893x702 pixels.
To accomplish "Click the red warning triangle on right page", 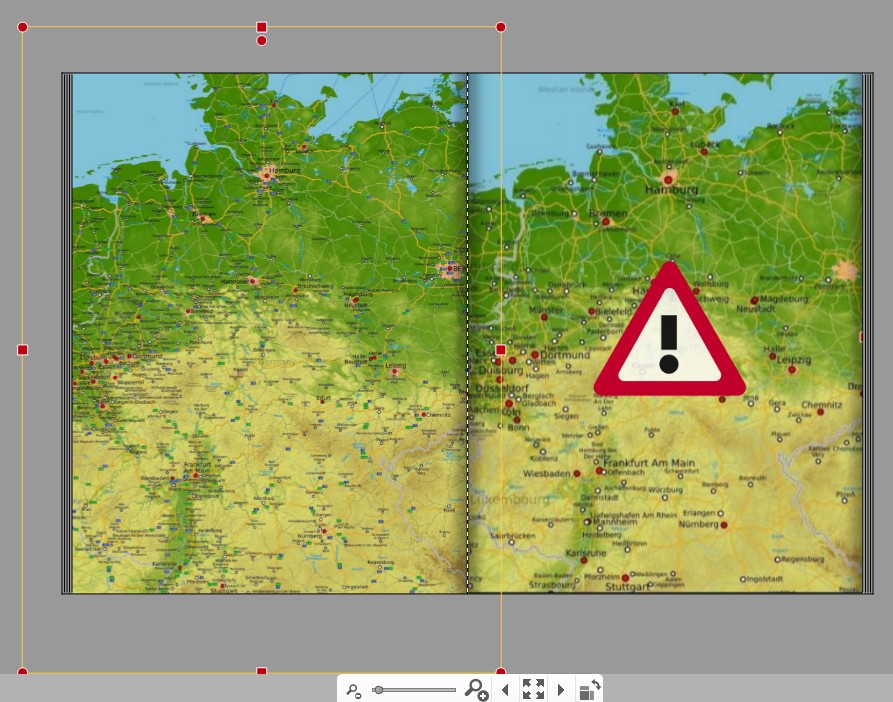I will [669, 331].
